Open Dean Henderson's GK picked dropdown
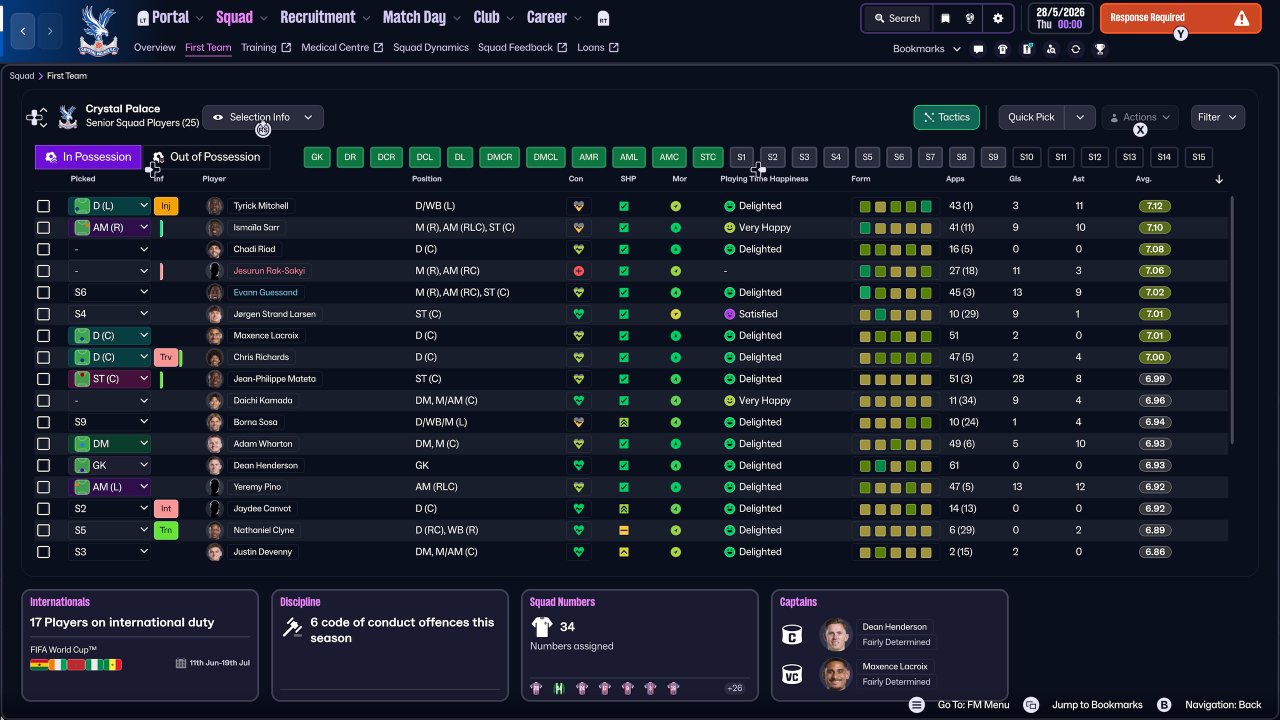Screen dimensions: 1280x720 tap(110, 465)
